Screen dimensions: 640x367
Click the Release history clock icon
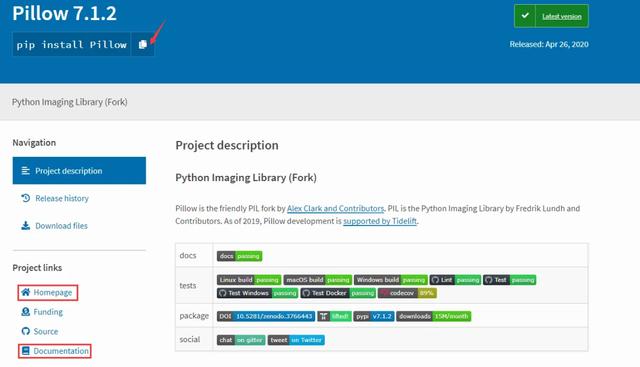point(25,198)
